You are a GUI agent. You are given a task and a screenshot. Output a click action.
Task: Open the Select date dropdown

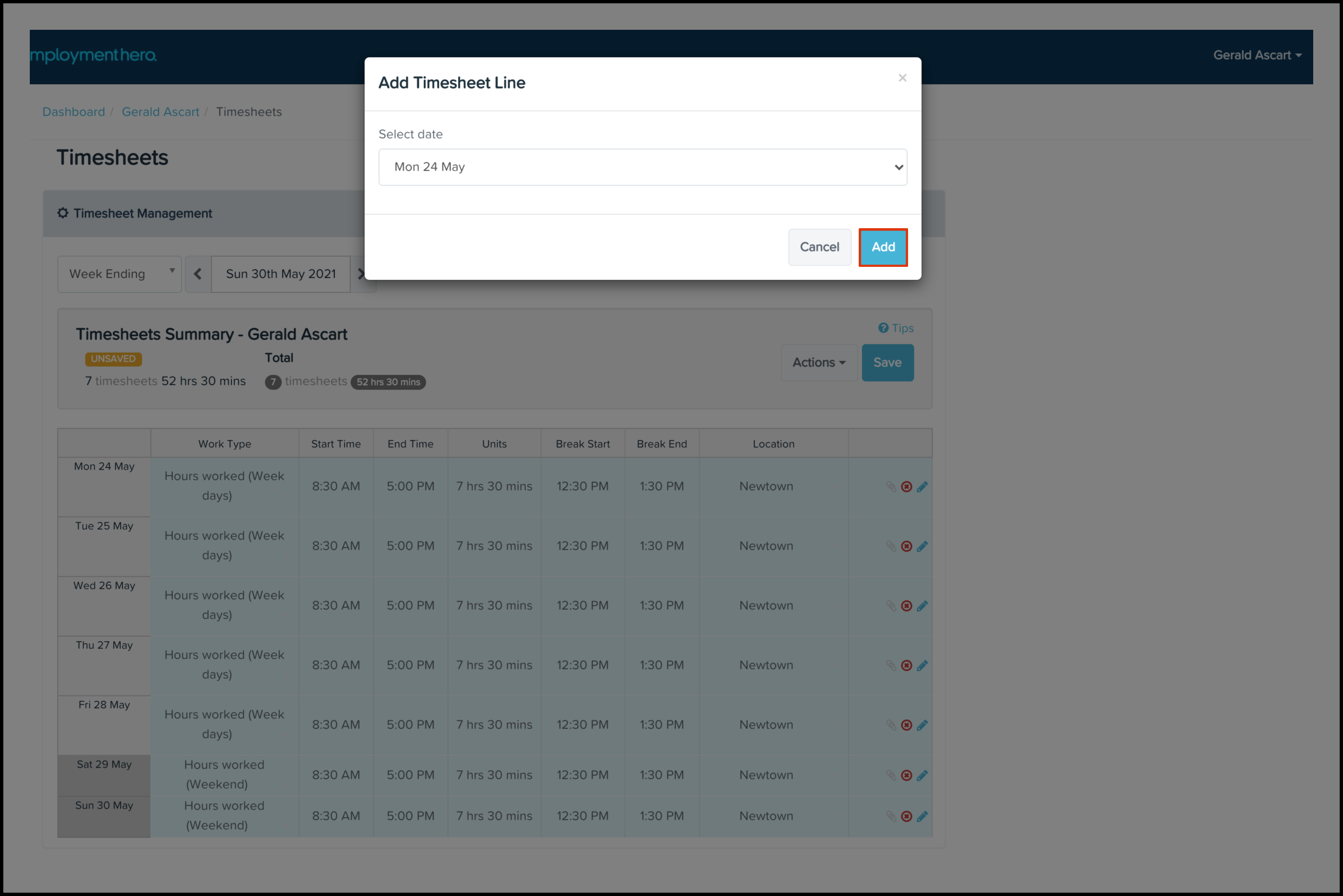(642, 167)
